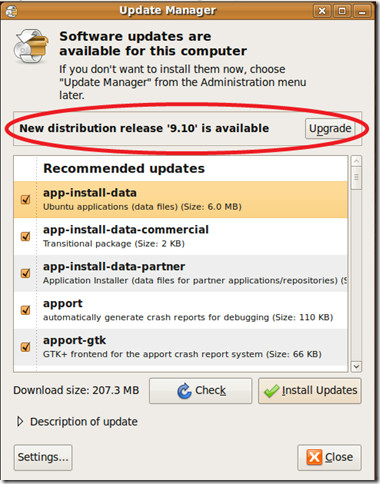Click the scrollbar up arrow
This screenshot has width=380, height=484.
pos(356,161)
